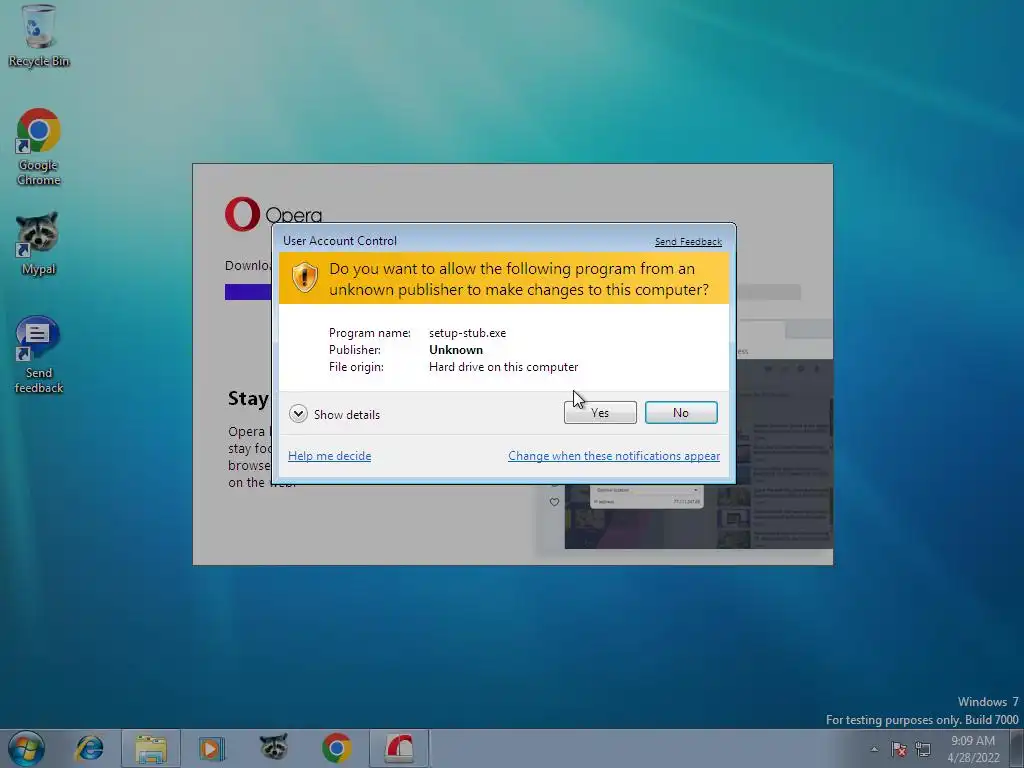Select the Mypal raccoon desktop shortcut
The image size is (1024, 768).
point(38,243)
